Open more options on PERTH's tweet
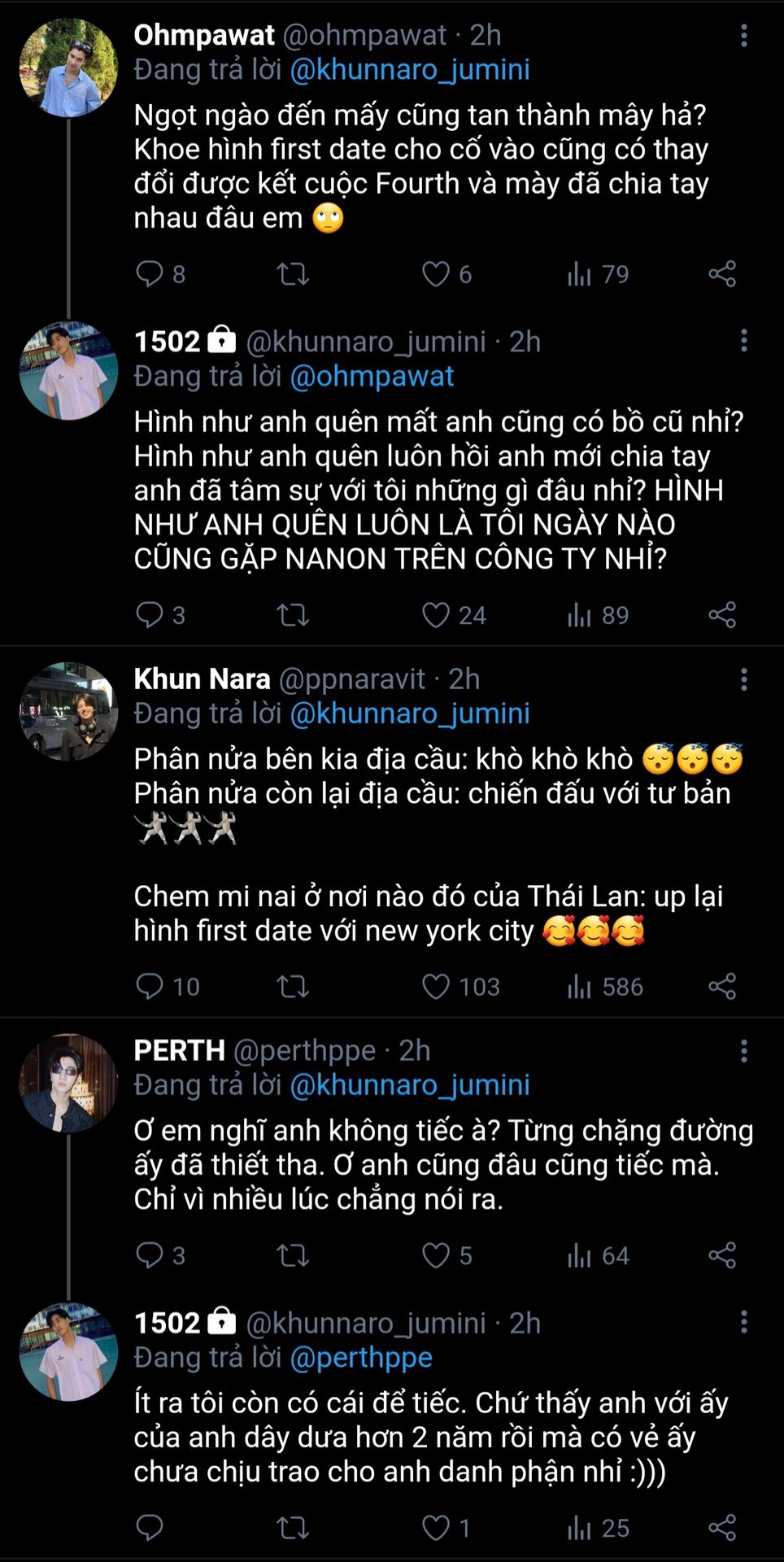The width and height of the screenshot is (784, 1562). (743, 1051)
